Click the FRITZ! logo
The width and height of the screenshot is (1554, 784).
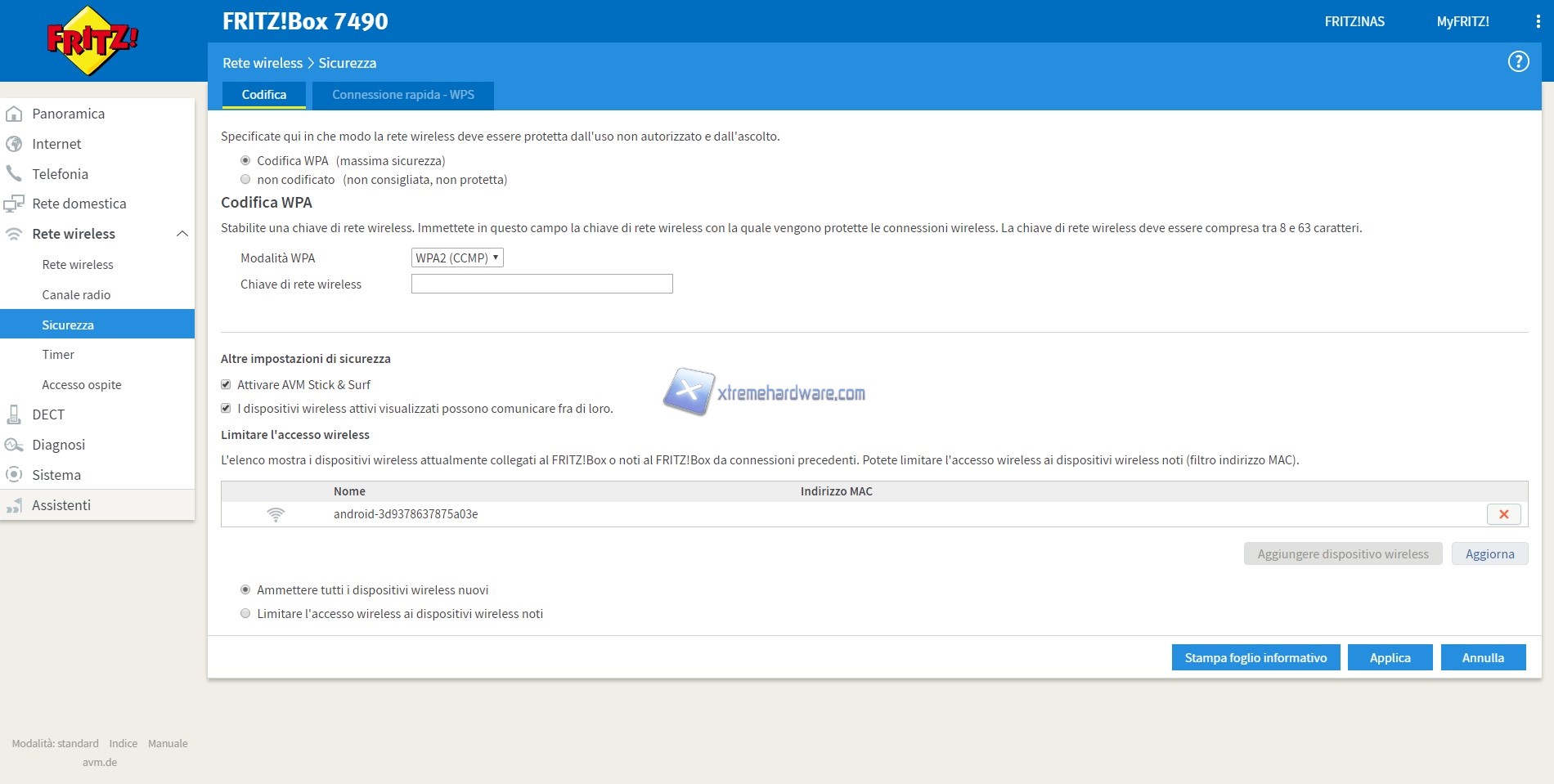[92, 40]
